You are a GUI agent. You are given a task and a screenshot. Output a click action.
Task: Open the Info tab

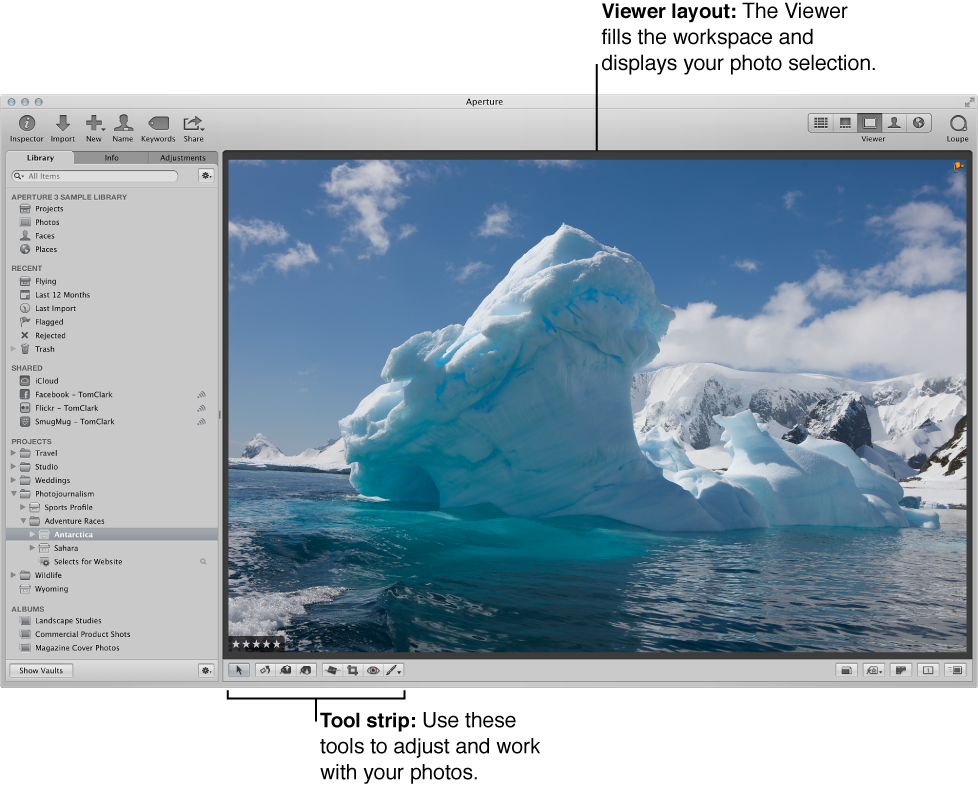112,157
